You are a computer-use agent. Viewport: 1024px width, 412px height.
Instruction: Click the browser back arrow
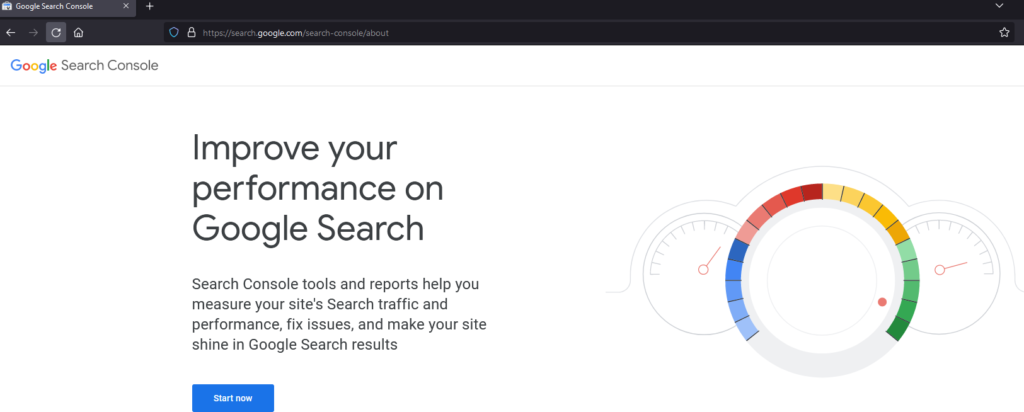10,32
